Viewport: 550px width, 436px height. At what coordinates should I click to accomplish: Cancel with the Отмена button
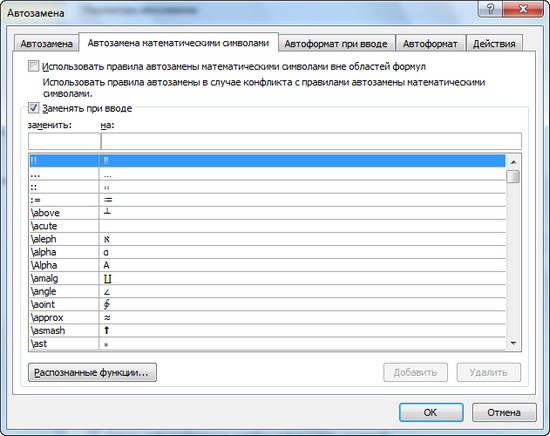coord(504,412)
